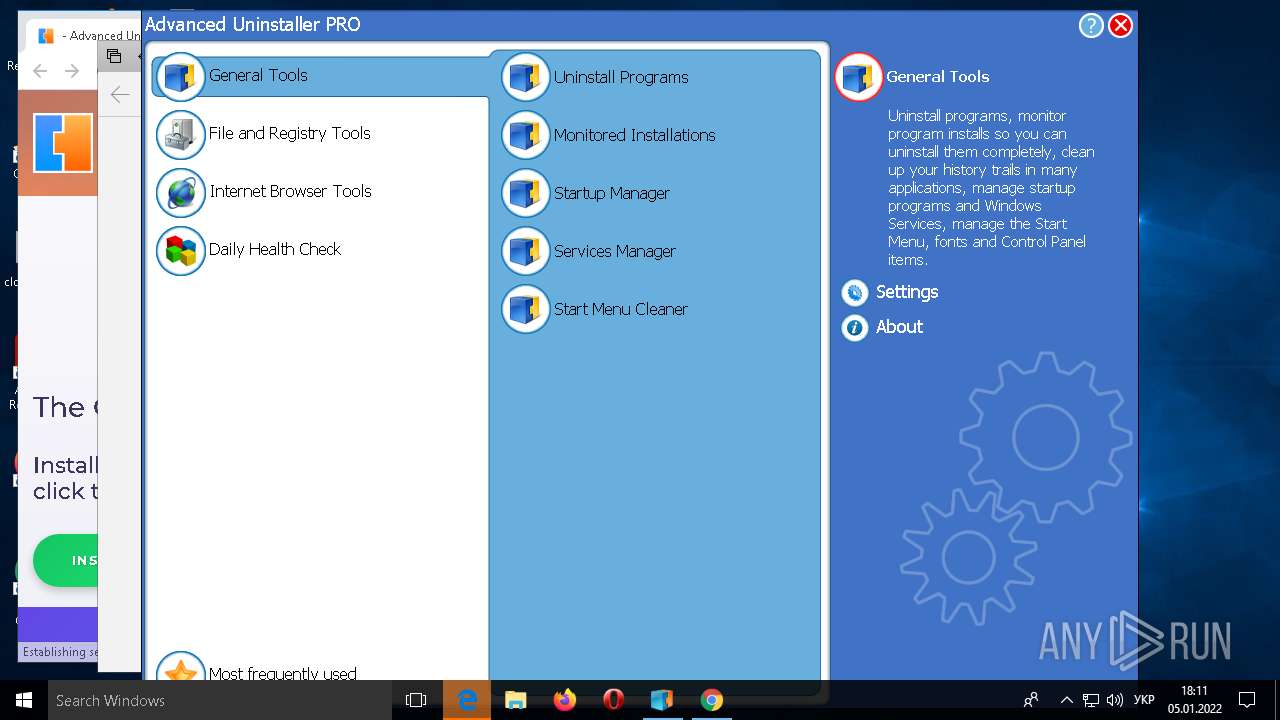This screenshot has height=720, width=1280.
Task: Open Task View on the taskbar
Action: click(416, 700)
